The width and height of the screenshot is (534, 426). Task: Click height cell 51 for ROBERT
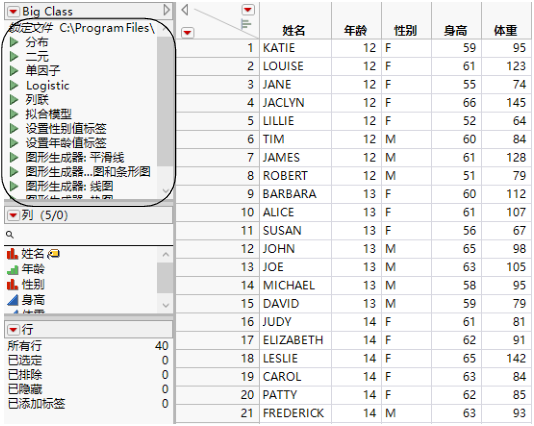coord(456,176)
